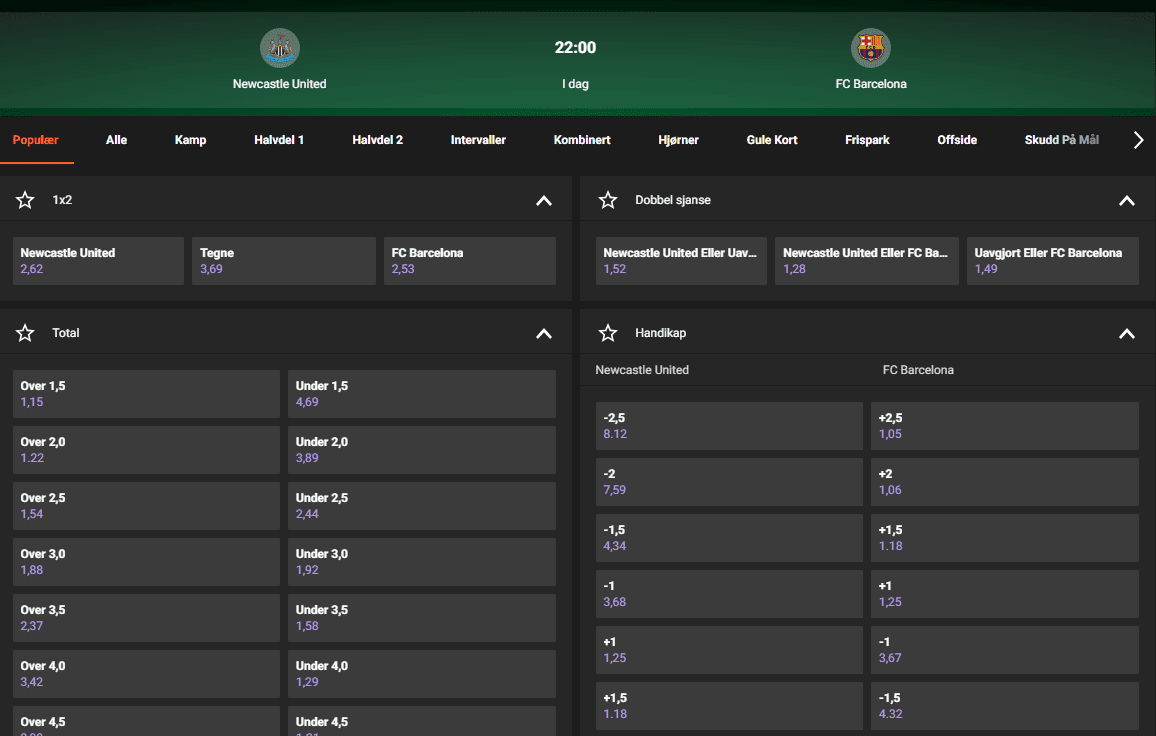Choose Barcelona handicap +1,5 at 1.18
Viewport: 1156px width, 736px height.
1005,538
